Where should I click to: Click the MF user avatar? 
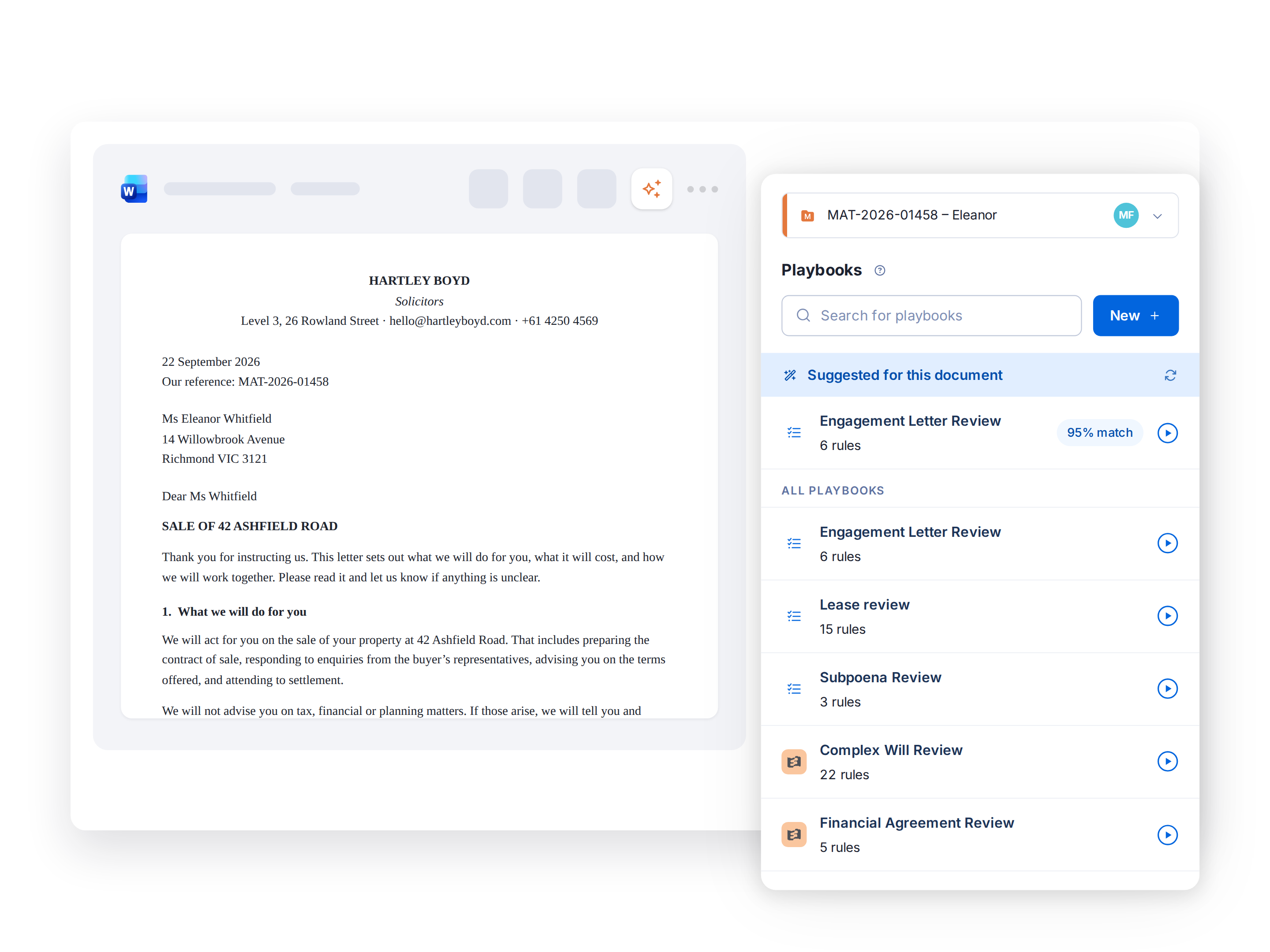pyautogui.click(x=1126, y=215)
